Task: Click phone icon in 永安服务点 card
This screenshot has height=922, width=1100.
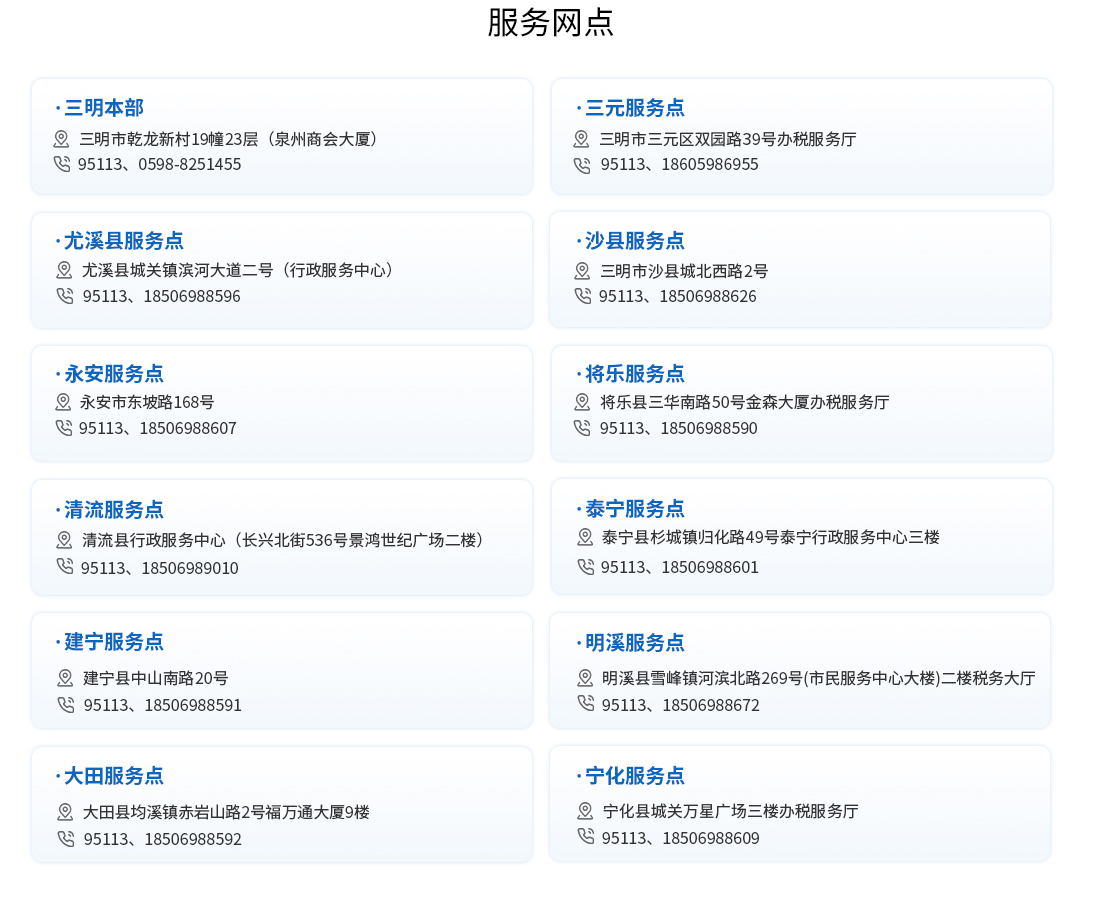Action: pos(64,427)
